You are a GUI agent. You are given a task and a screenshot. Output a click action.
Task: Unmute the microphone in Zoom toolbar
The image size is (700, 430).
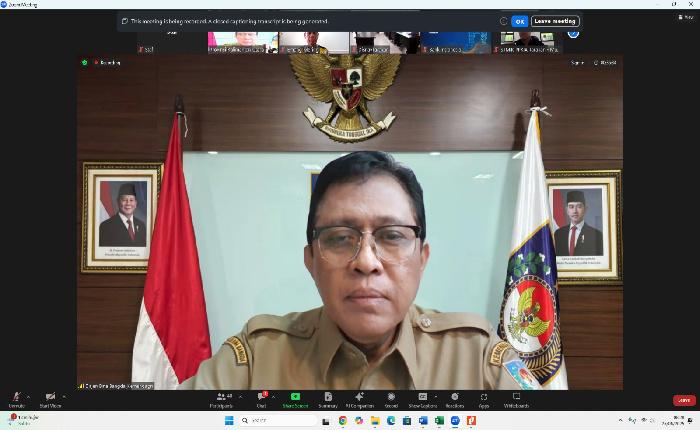17,400
